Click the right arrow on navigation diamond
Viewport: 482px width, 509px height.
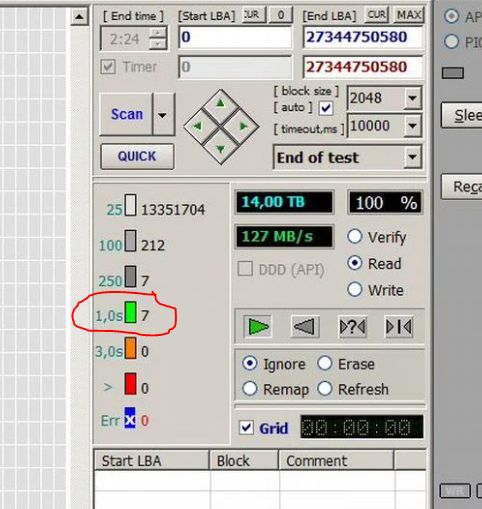pos(244,126)
